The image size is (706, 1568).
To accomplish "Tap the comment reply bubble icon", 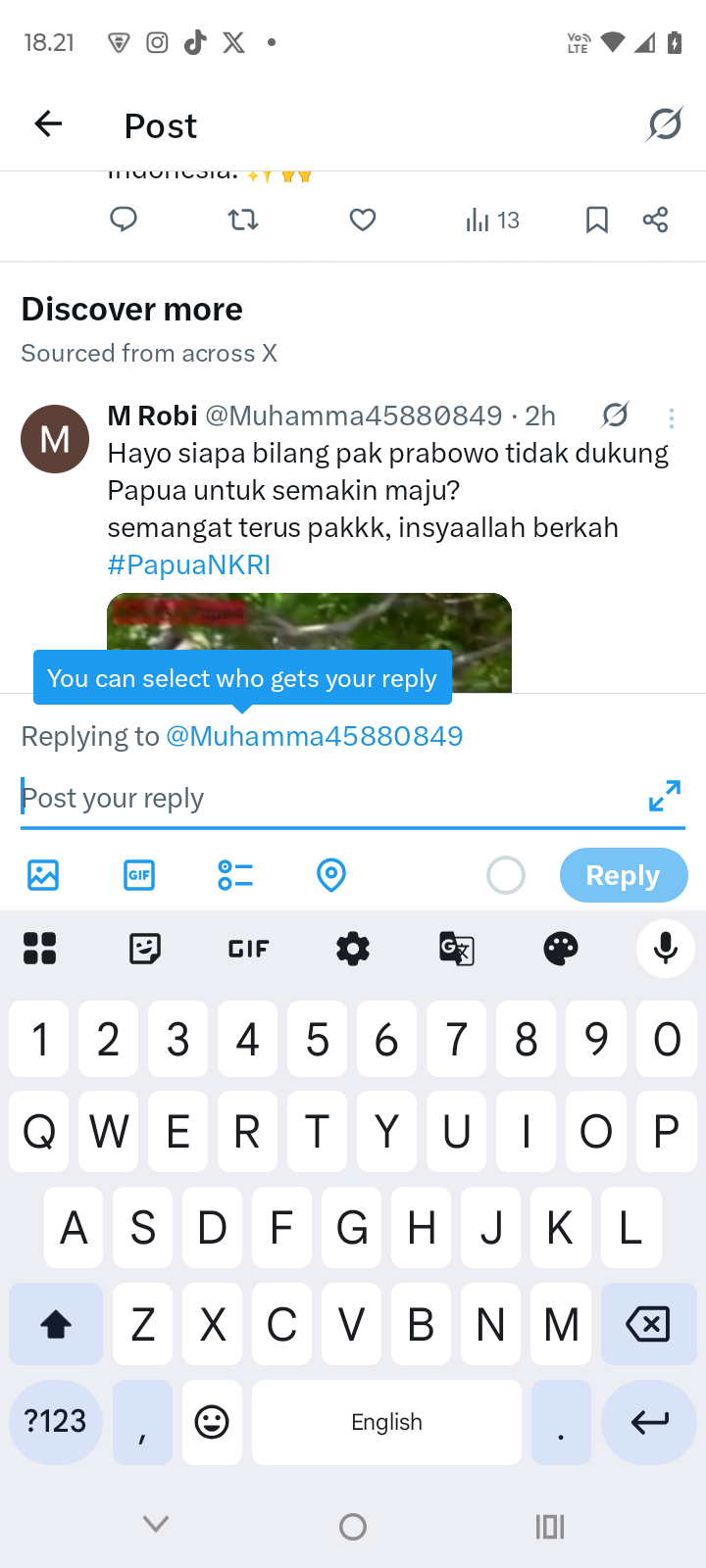I will point(124,220).
